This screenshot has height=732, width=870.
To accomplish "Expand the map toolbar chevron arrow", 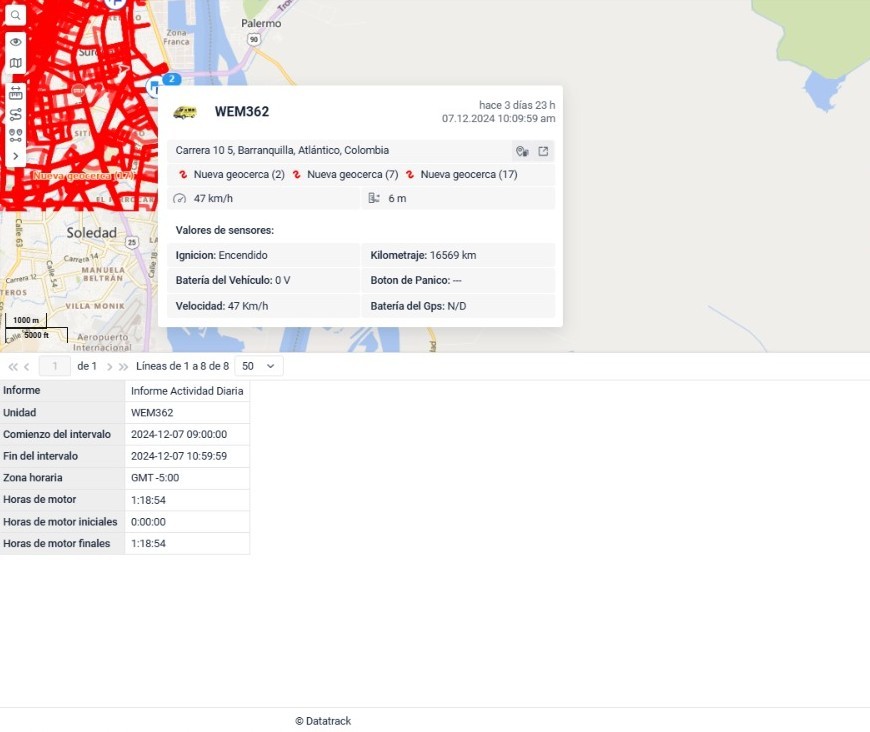I will coord(15,157).
